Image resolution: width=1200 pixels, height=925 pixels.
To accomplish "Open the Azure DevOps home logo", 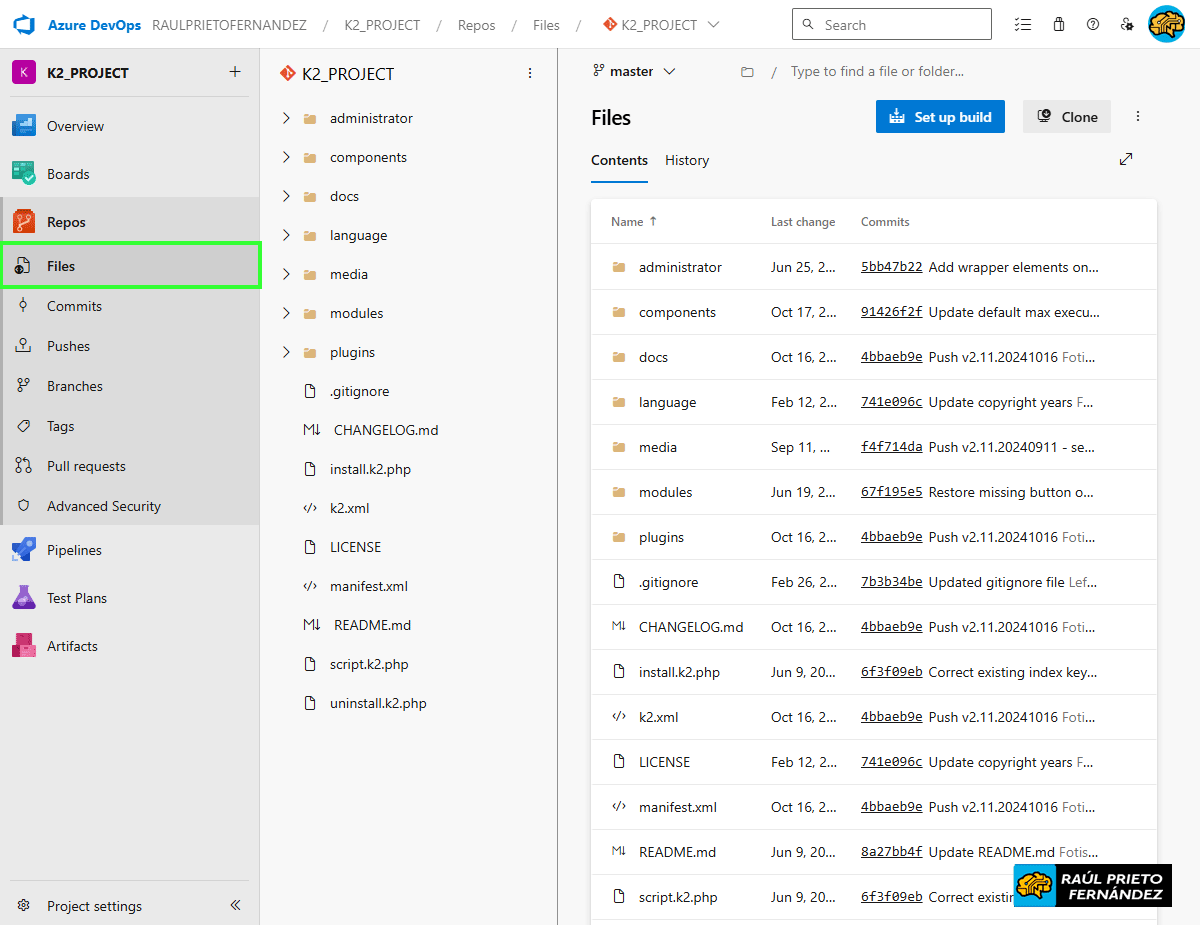I will (x=24, y=25).
